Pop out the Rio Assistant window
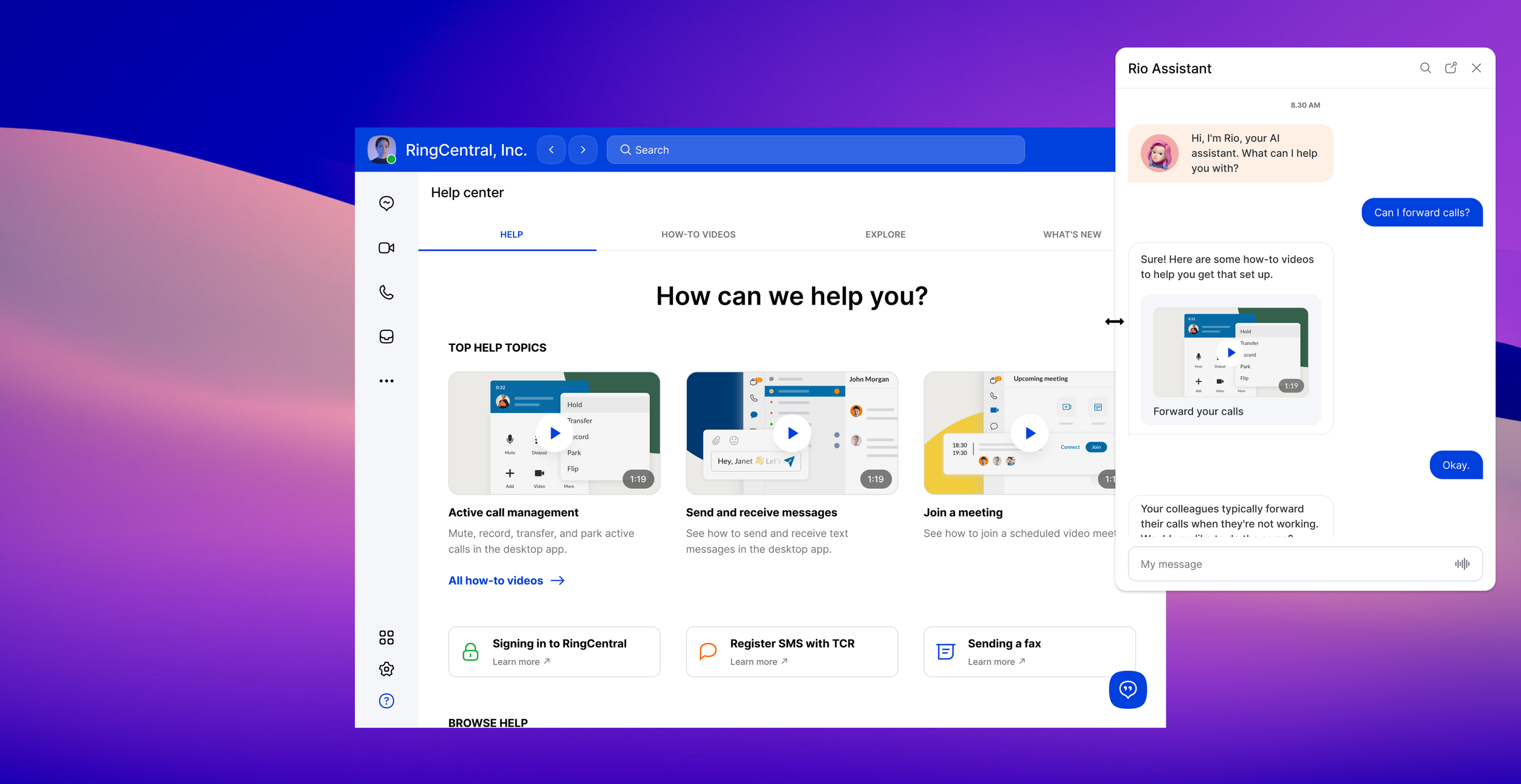Screen dimensions: 1521x784 1450,68
